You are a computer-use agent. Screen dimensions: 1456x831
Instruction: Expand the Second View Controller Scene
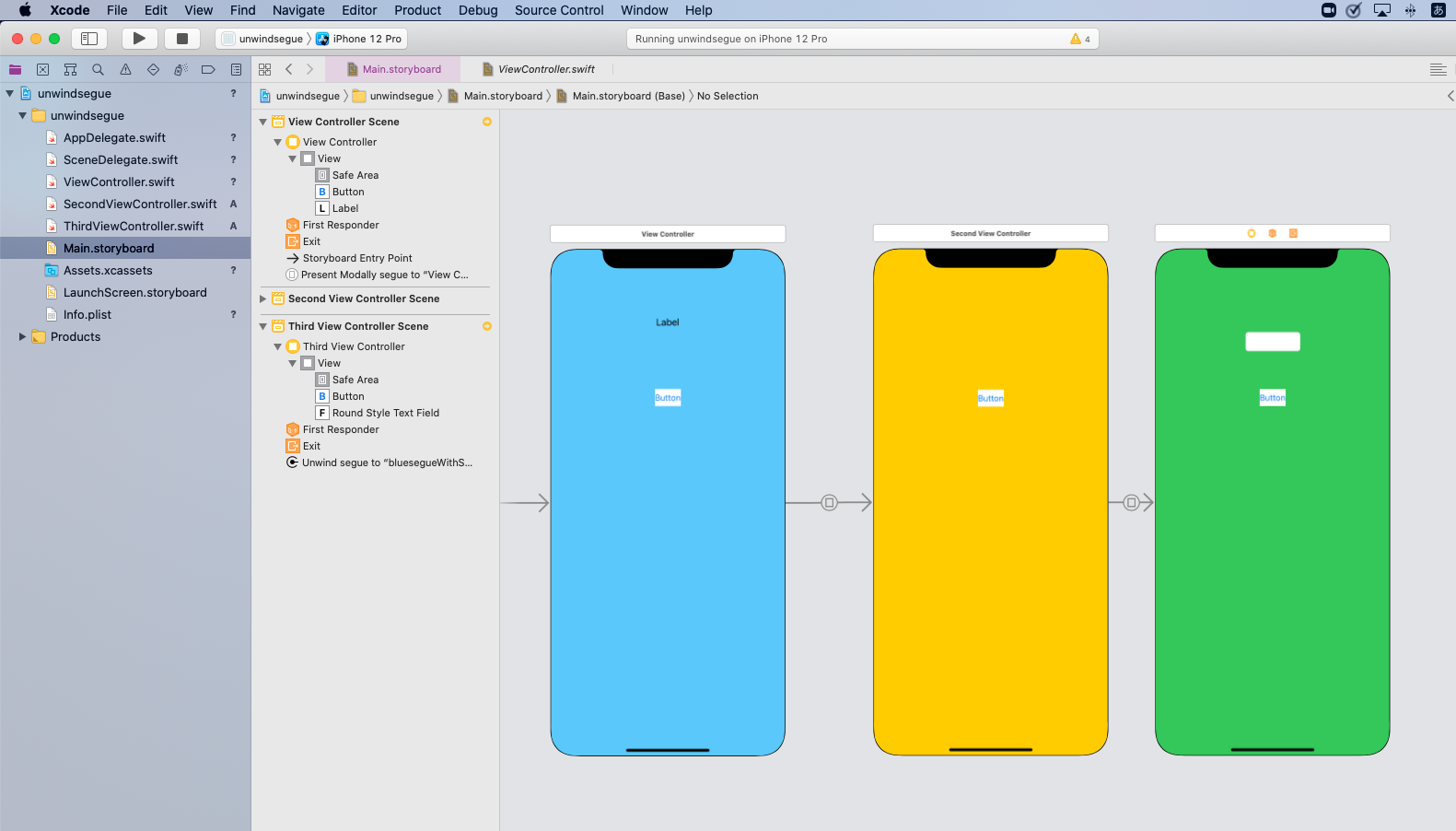pos(263,298)
